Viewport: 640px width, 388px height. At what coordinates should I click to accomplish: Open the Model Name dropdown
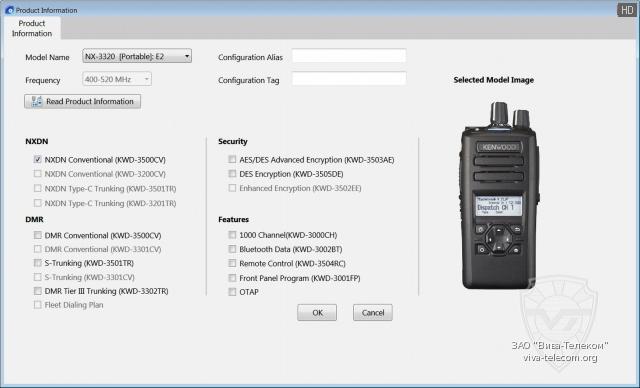[137, 56]
